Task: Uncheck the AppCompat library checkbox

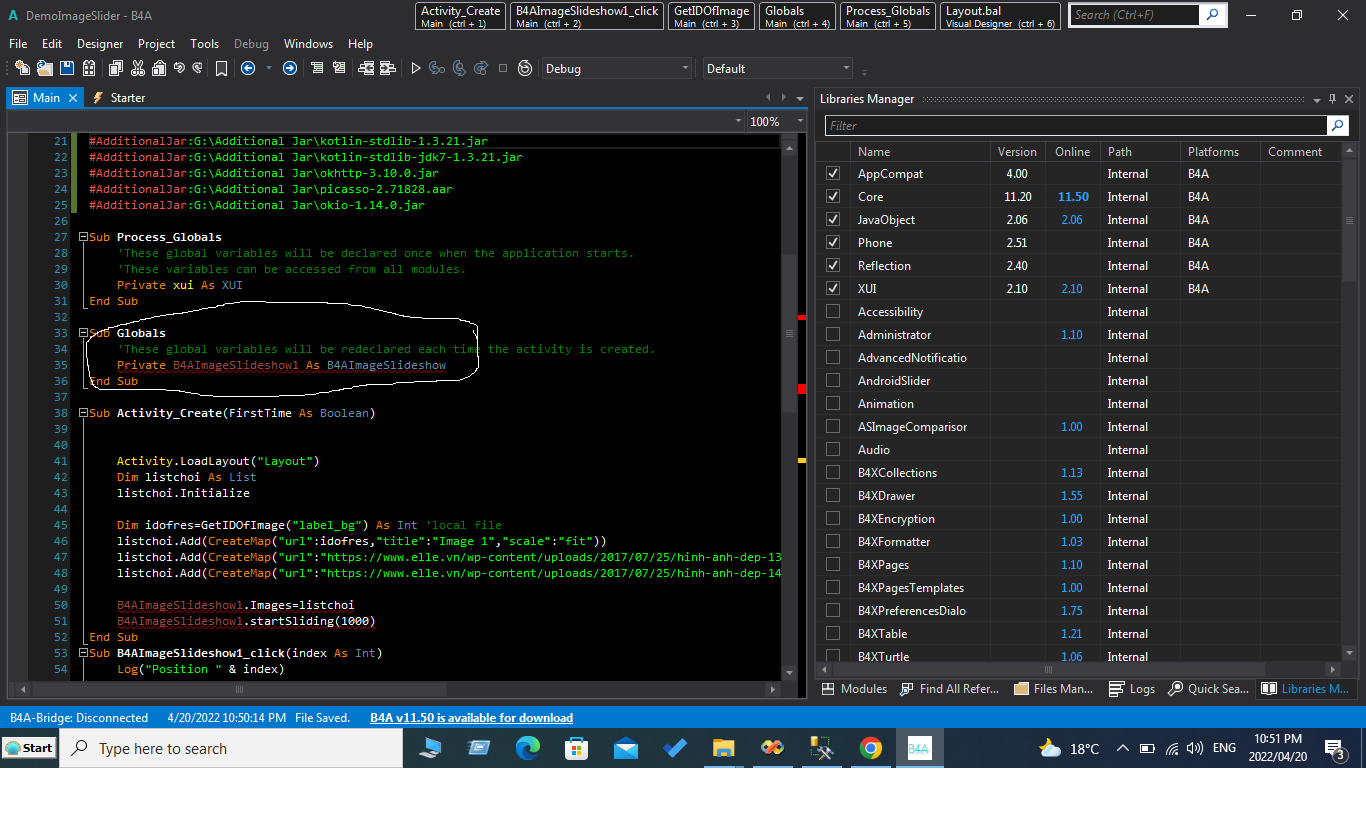Action: click(833, 174)
